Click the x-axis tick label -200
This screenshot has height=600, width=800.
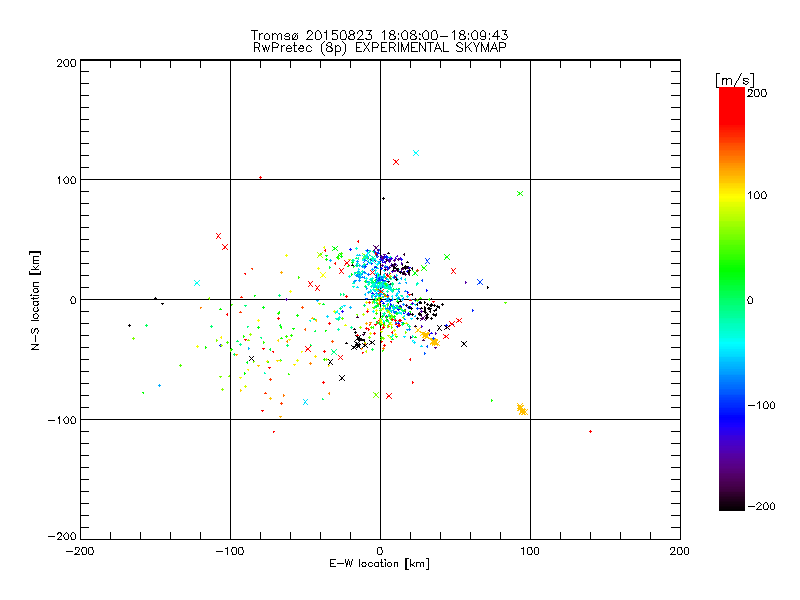(x=80, y=550)
